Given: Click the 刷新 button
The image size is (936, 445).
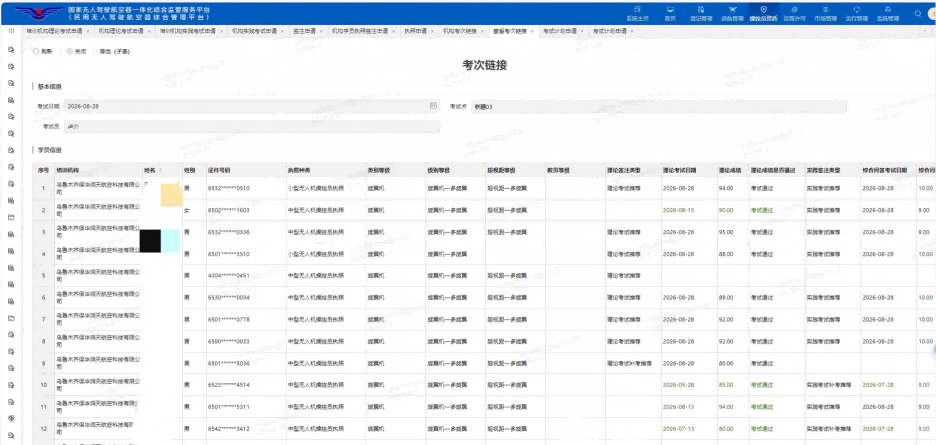Looking at the screenshot, I should click(x=44, y=51).
